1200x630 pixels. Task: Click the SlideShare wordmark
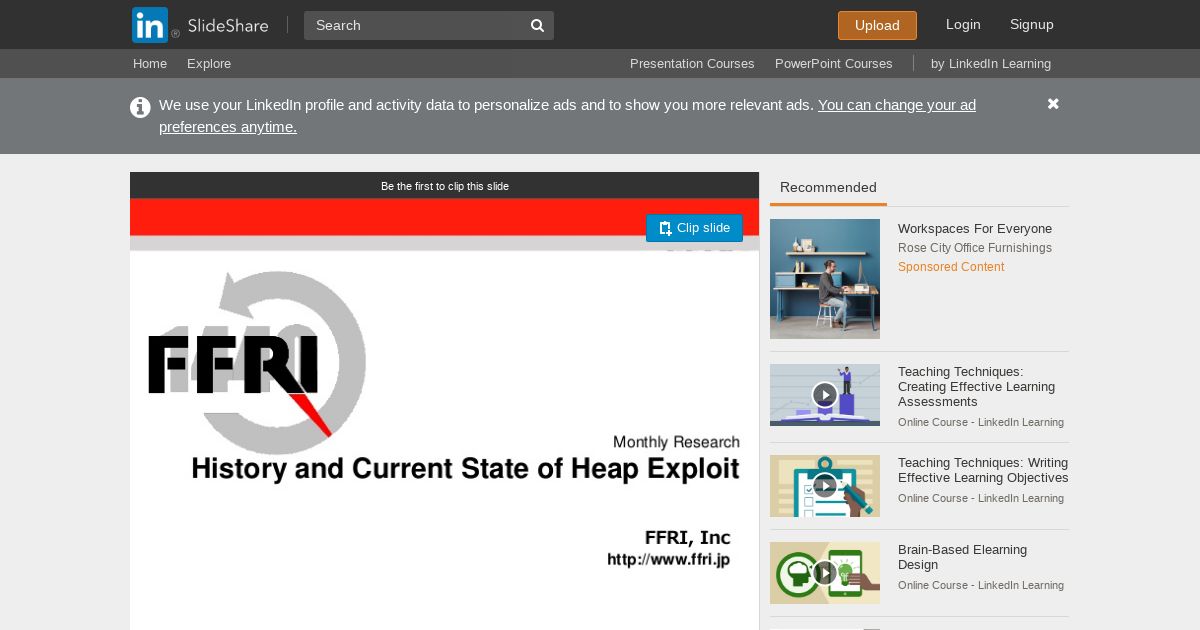click(228, 25)
